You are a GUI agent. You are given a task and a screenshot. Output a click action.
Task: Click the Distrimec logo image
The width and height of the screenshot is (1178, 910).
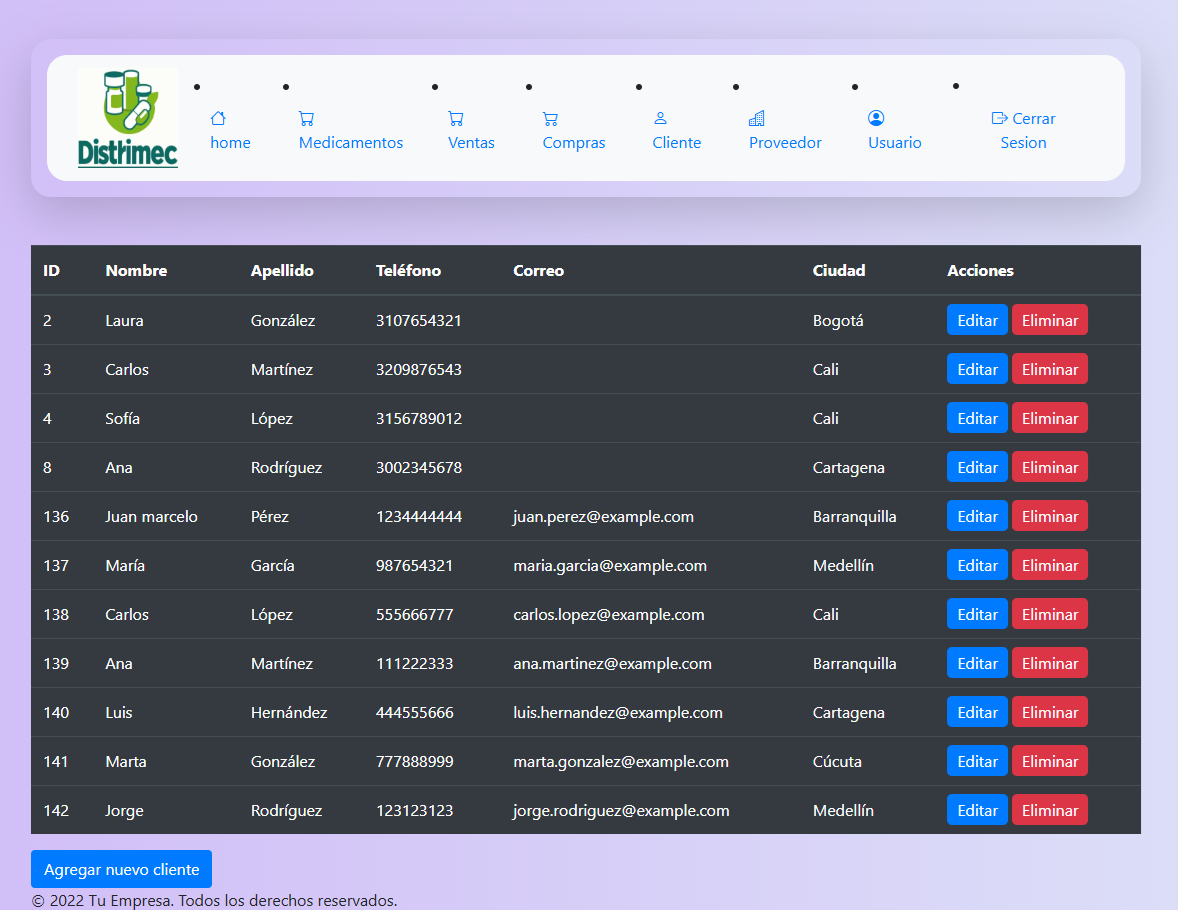pos(128,118)
